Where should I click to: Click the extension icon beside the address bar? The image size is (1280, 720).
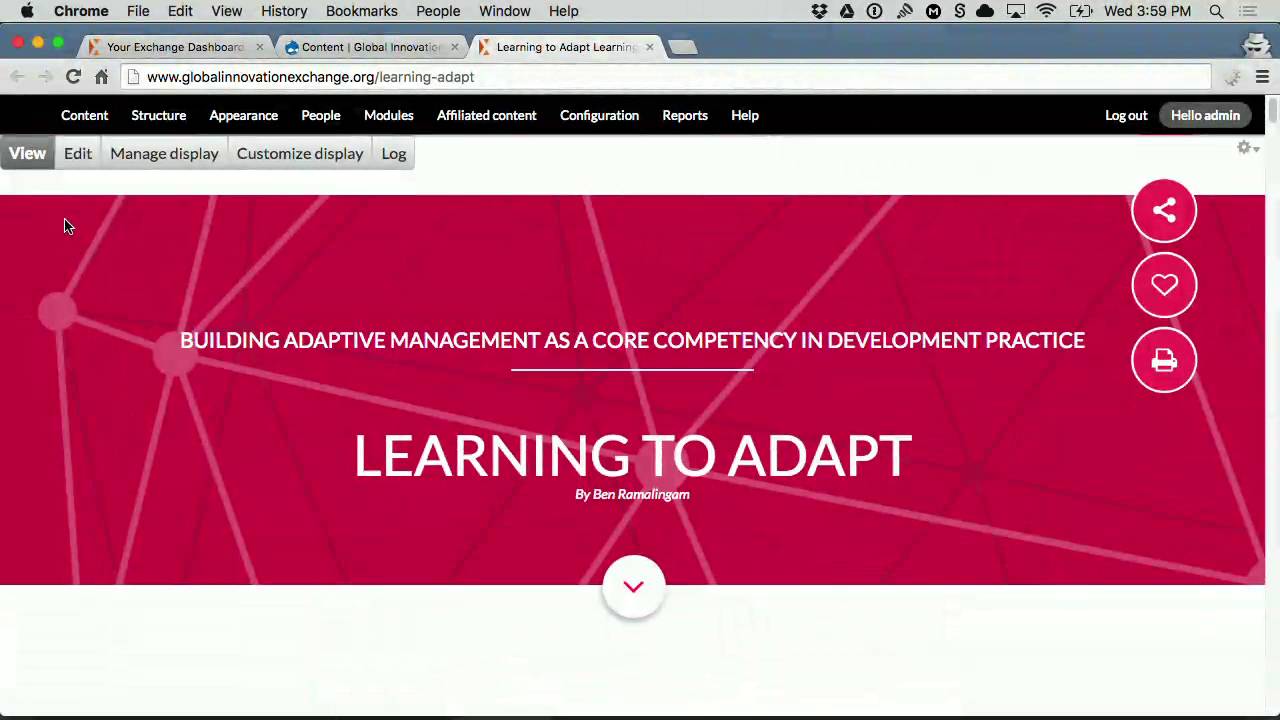pos(1232,77)
